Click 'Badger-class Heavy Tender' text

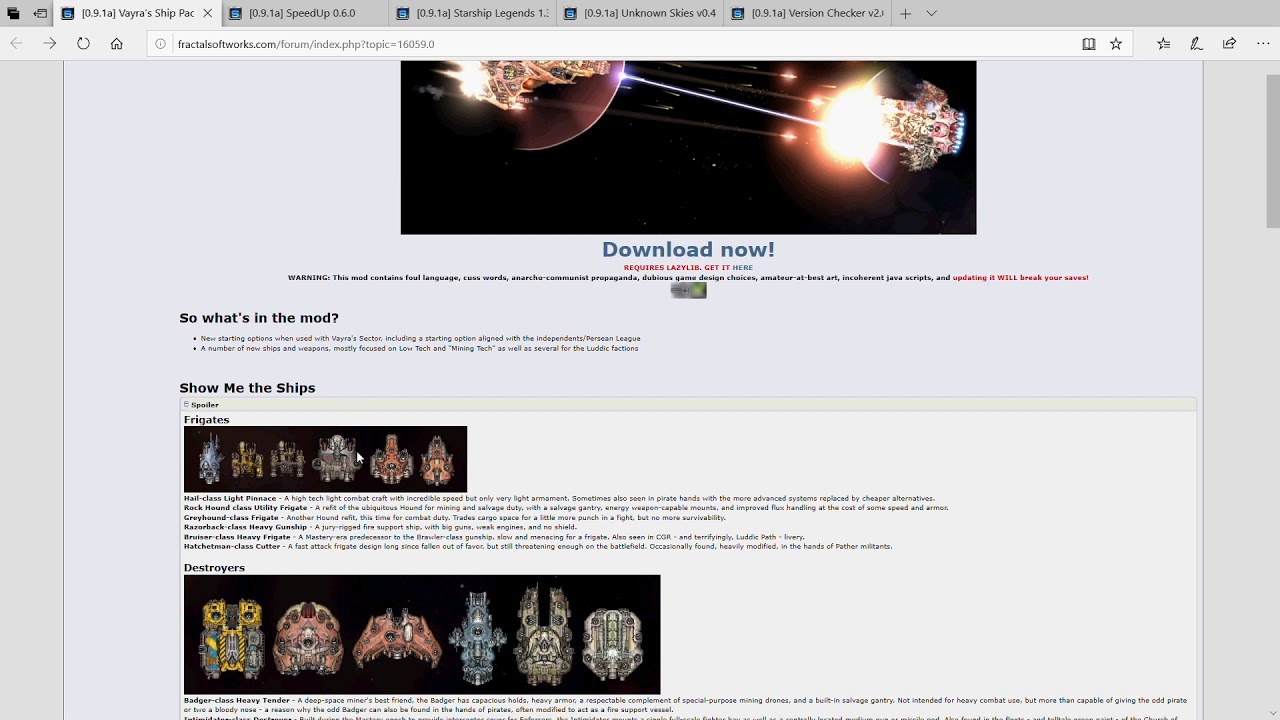[x=237, y=700]
